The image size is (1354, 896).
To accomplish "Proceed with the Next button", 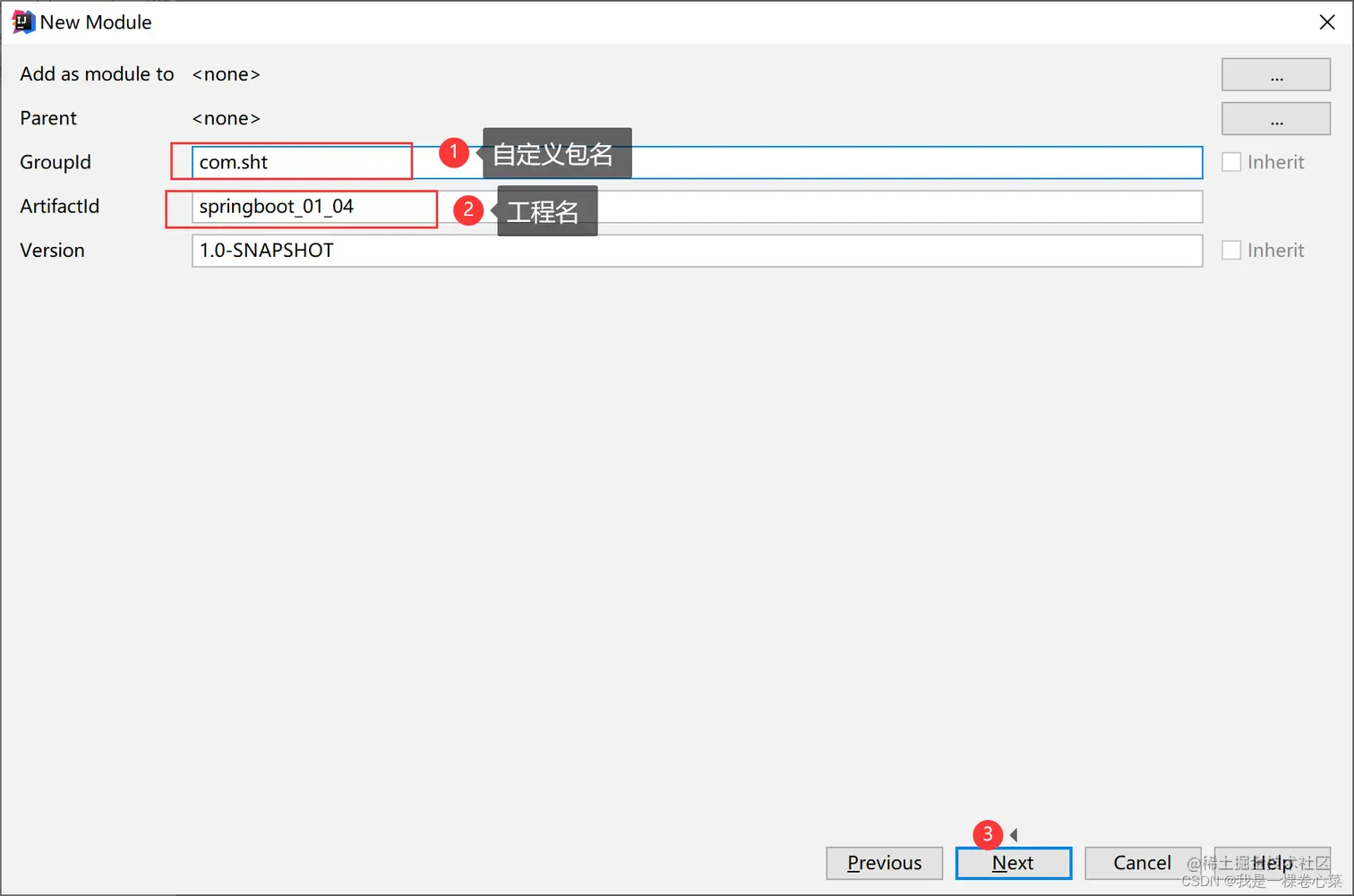I will point(1013,863).
